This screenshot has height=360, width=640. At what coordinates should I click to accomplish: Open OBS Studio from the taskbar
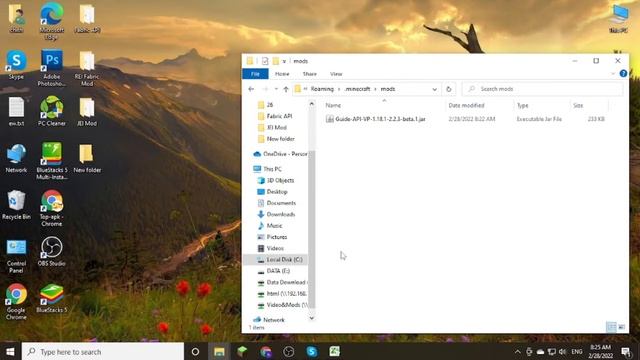pyautogui.click(x=289, y=351)
